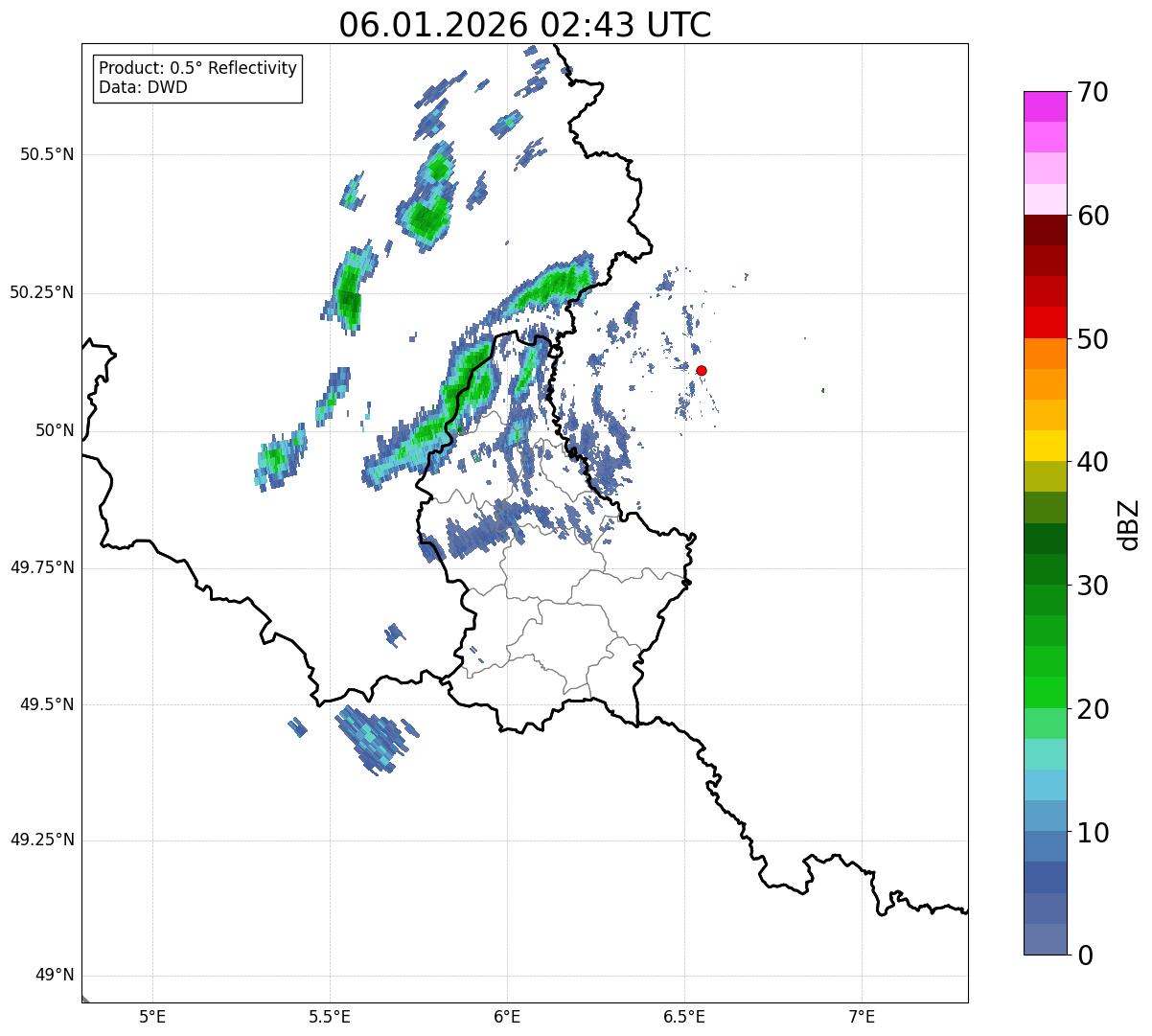
Task: Click the turquoise colorbar swatch below 20
Action: coord(1046,754)
